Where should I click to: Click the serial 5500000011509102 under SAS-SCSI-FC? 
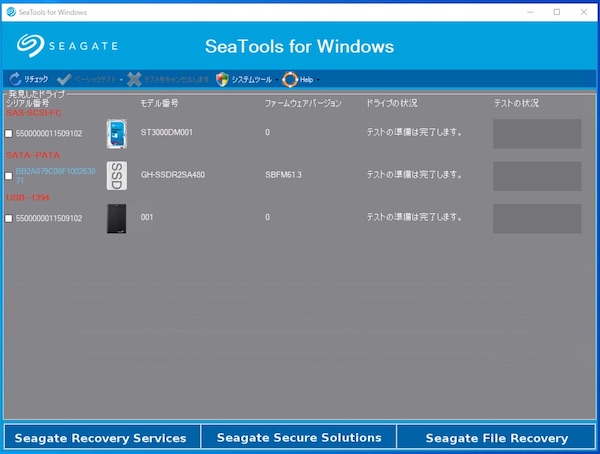49,134
